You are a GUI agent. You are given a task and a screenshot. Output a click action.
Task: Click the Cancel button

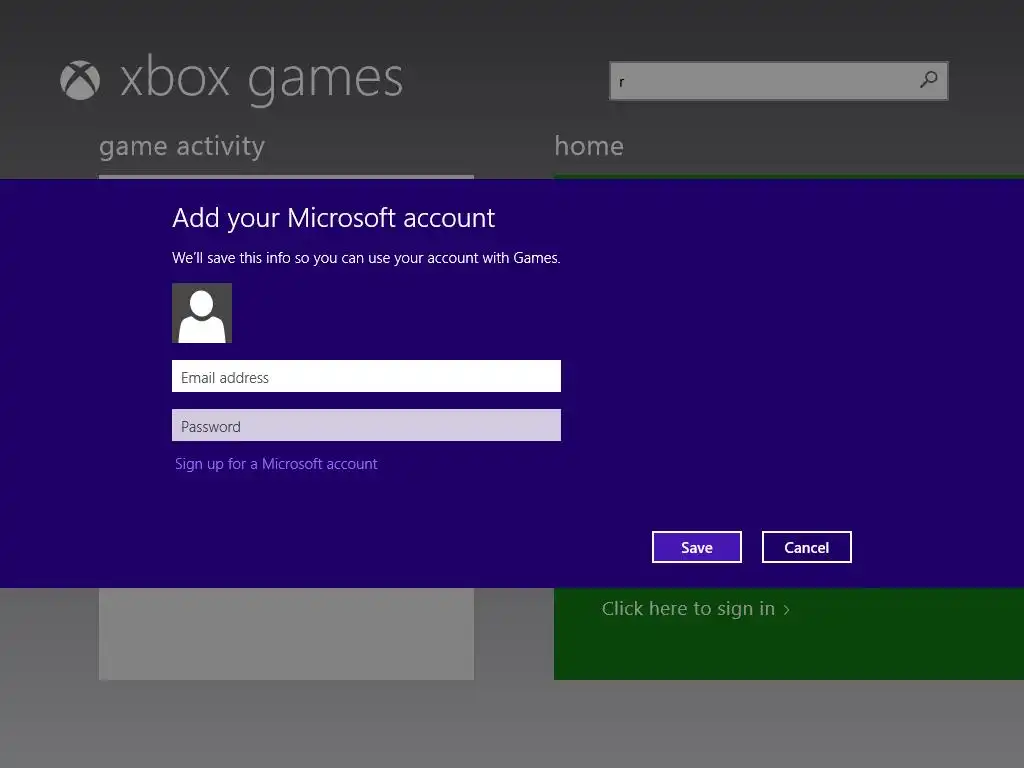(807, 547)
